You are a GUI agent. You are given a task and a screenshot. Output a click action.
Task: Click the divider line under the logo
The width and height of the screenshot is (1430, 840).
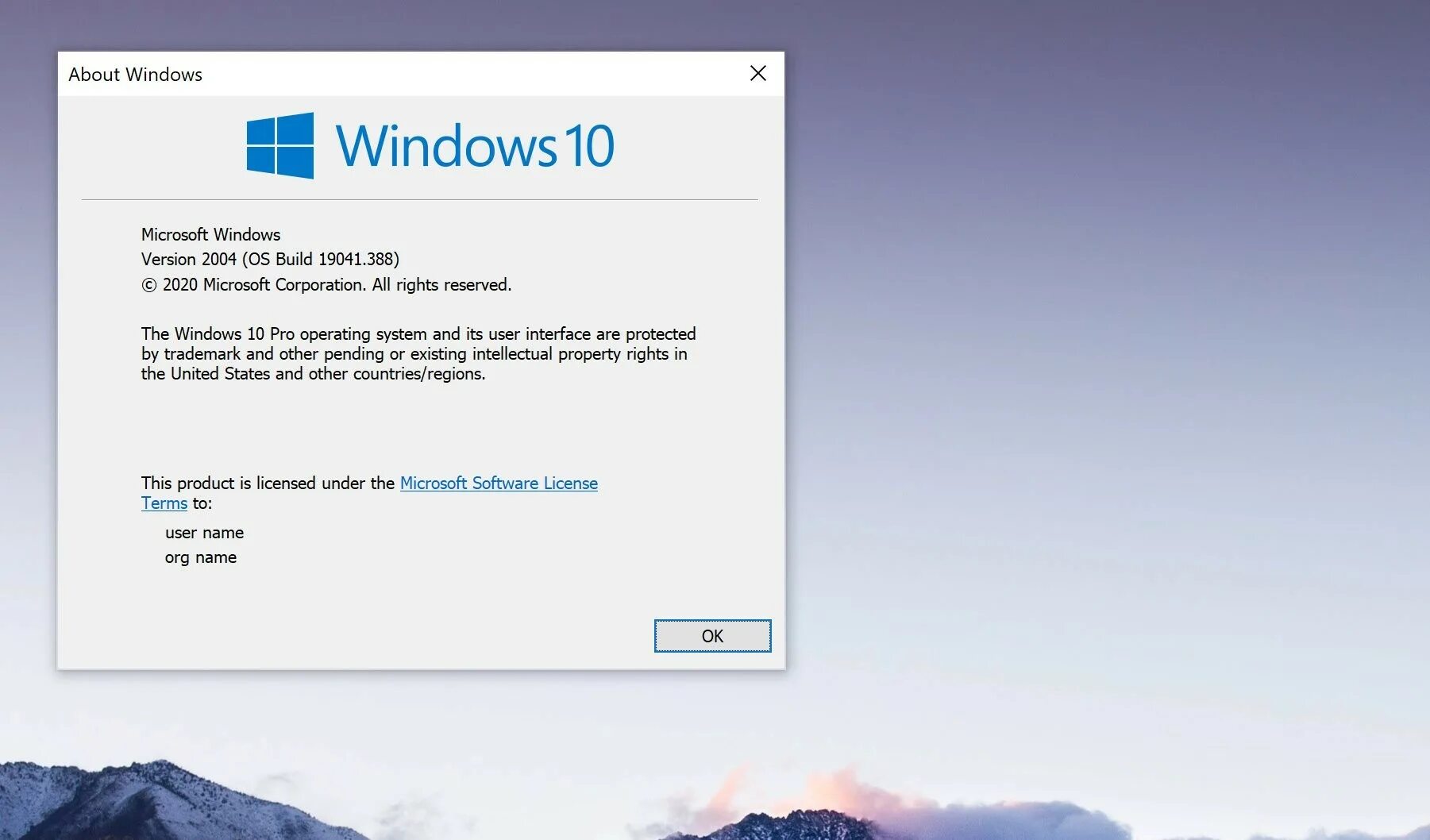pyautogui.click(x=419, y=197)
